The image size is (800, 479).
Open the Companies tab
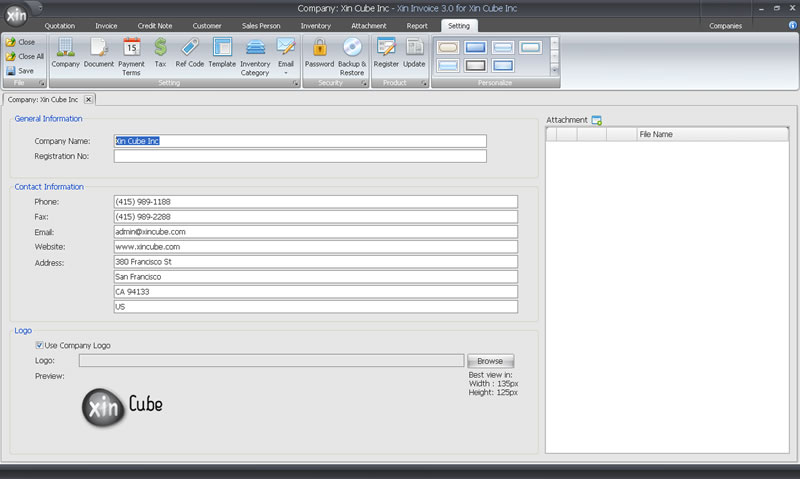pos(725,26)
